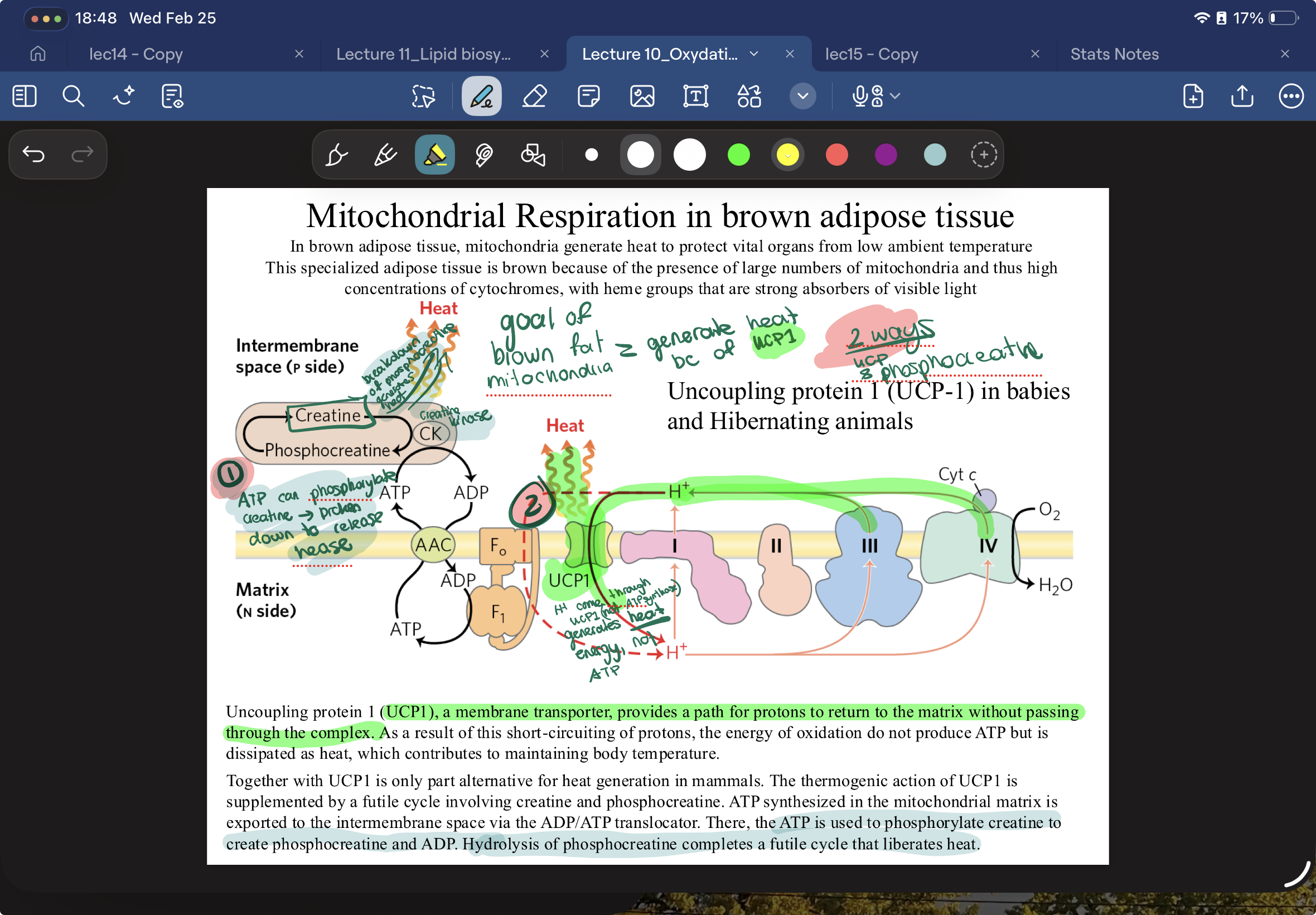Choose the fountain pen style

336,155
